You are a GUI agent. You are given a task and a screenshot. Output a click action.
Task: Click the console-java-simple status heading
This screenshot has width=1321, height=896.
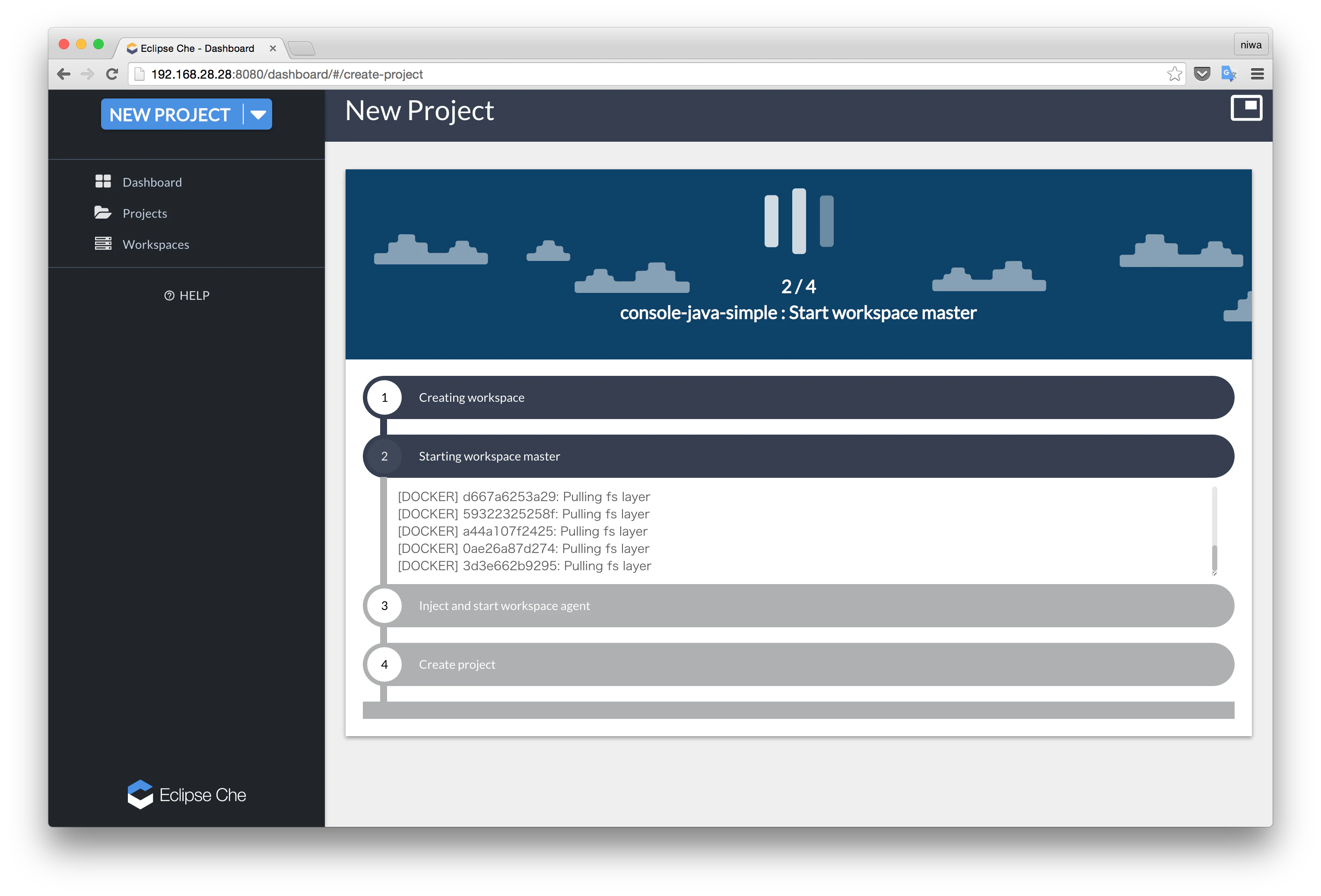(798, 313)
